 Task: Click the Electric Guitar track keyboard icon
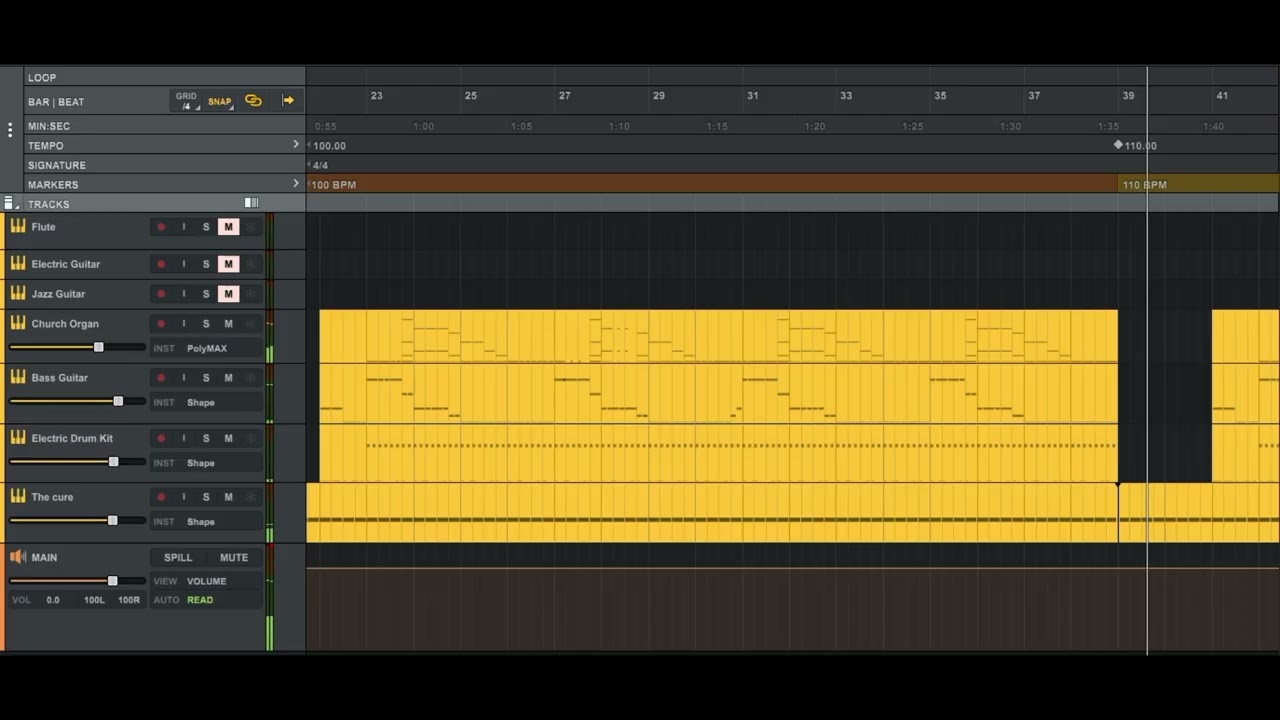pyautogui.click(x=18, y=263)
